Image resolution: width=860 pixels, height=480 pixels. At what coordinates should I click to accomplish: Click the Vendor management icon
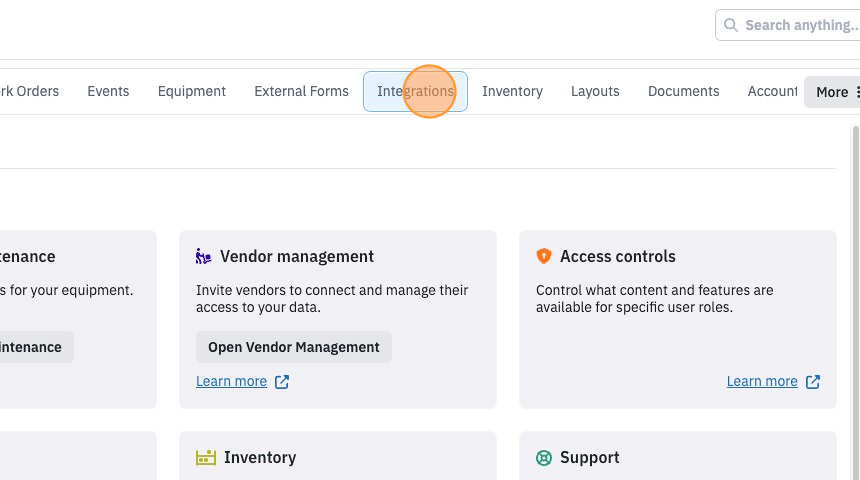click(203, 256)
